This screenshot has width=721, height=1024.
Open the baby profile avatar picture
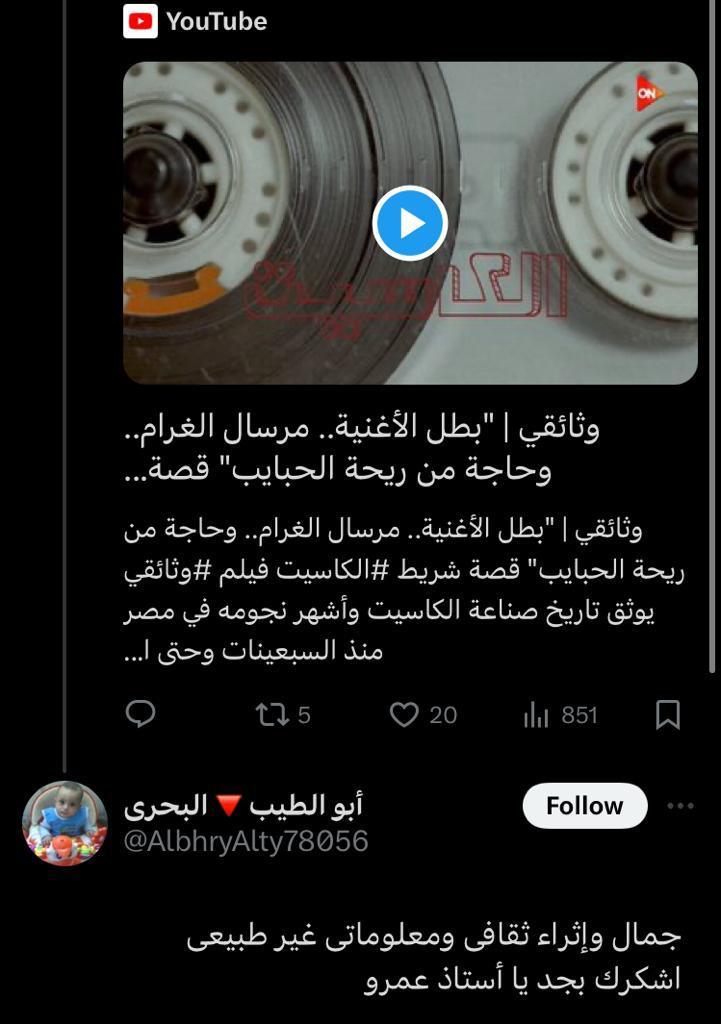coord(65,823)
